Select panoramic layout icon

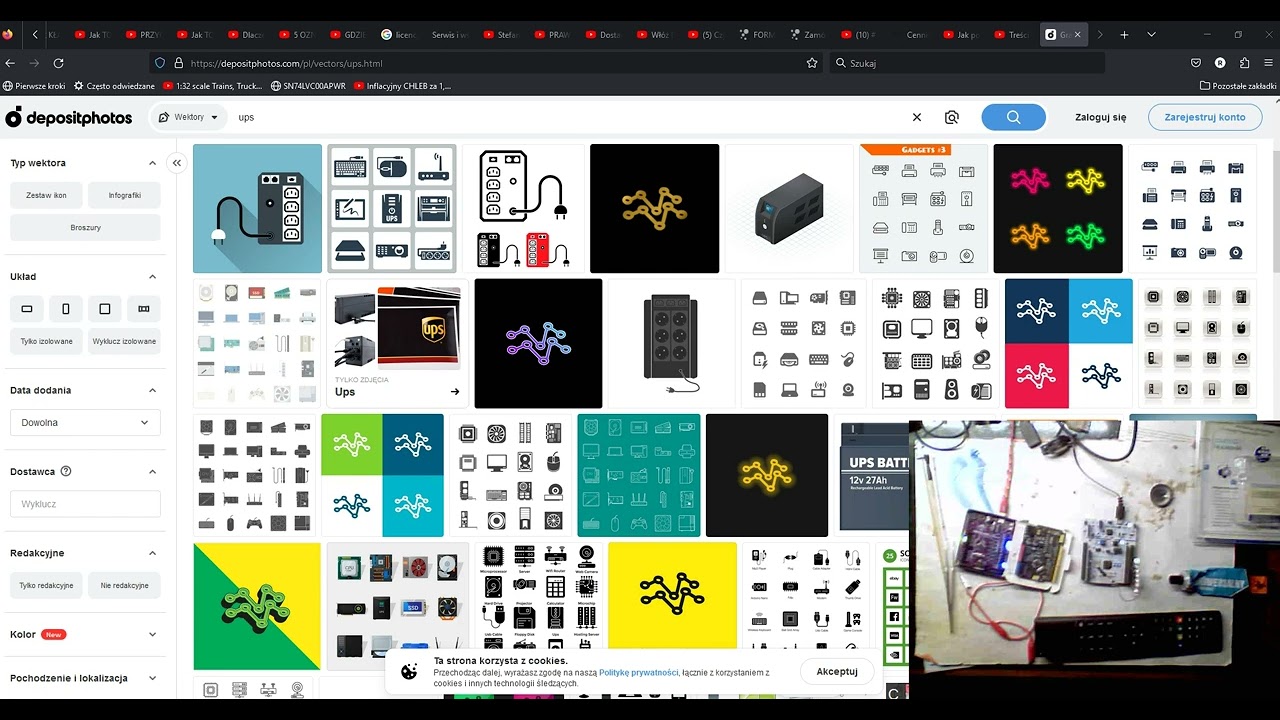tap(144, 309)
